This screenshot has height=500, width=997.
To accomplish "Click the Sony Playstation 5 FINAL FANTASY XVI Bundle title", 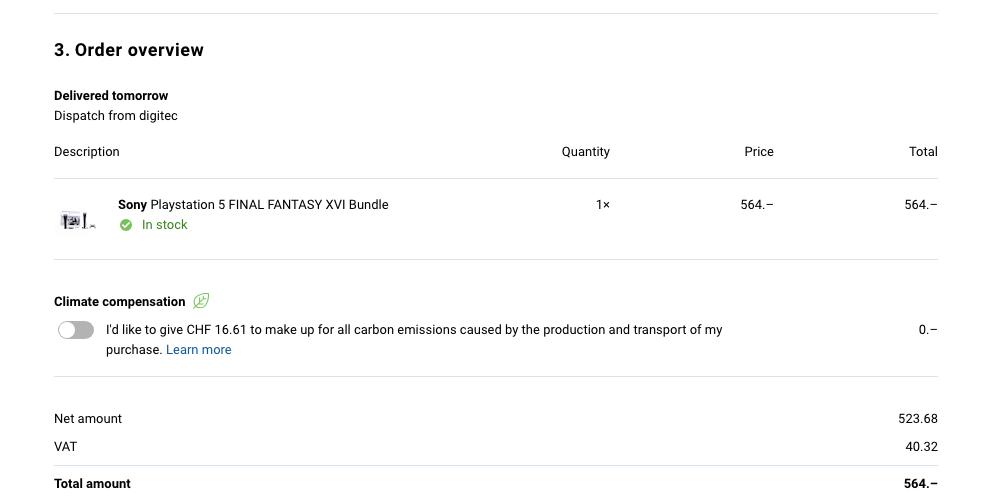I will coord(253,205).
